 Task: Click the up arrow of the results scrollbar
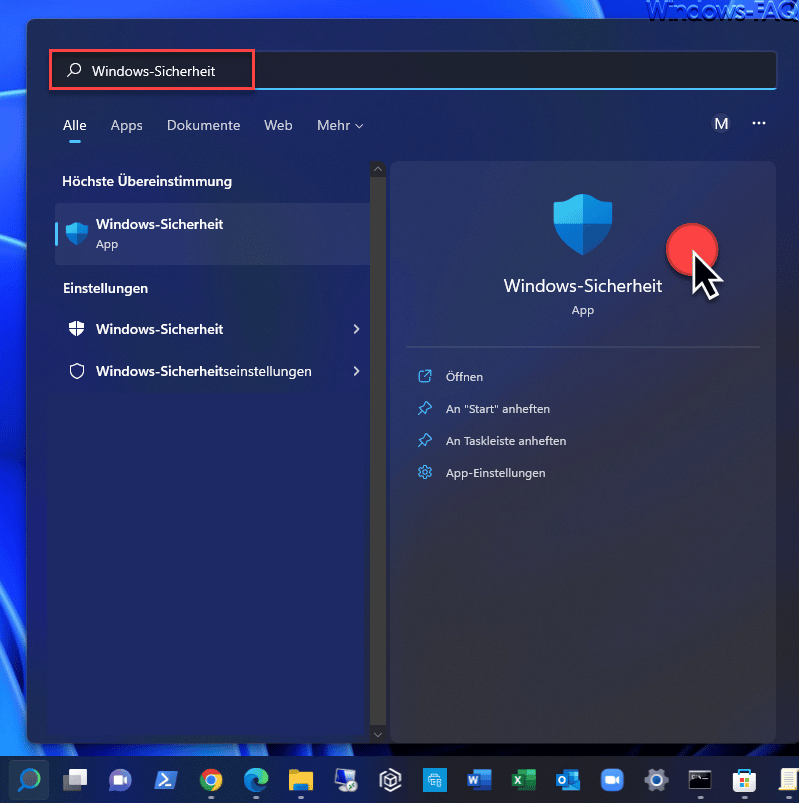[x=378, y=169]
